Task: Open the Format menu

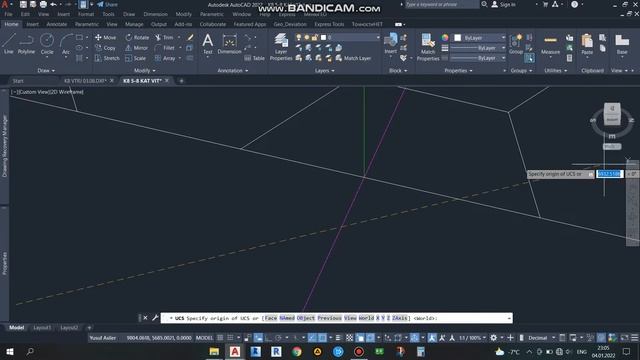Action: (86, 14)
